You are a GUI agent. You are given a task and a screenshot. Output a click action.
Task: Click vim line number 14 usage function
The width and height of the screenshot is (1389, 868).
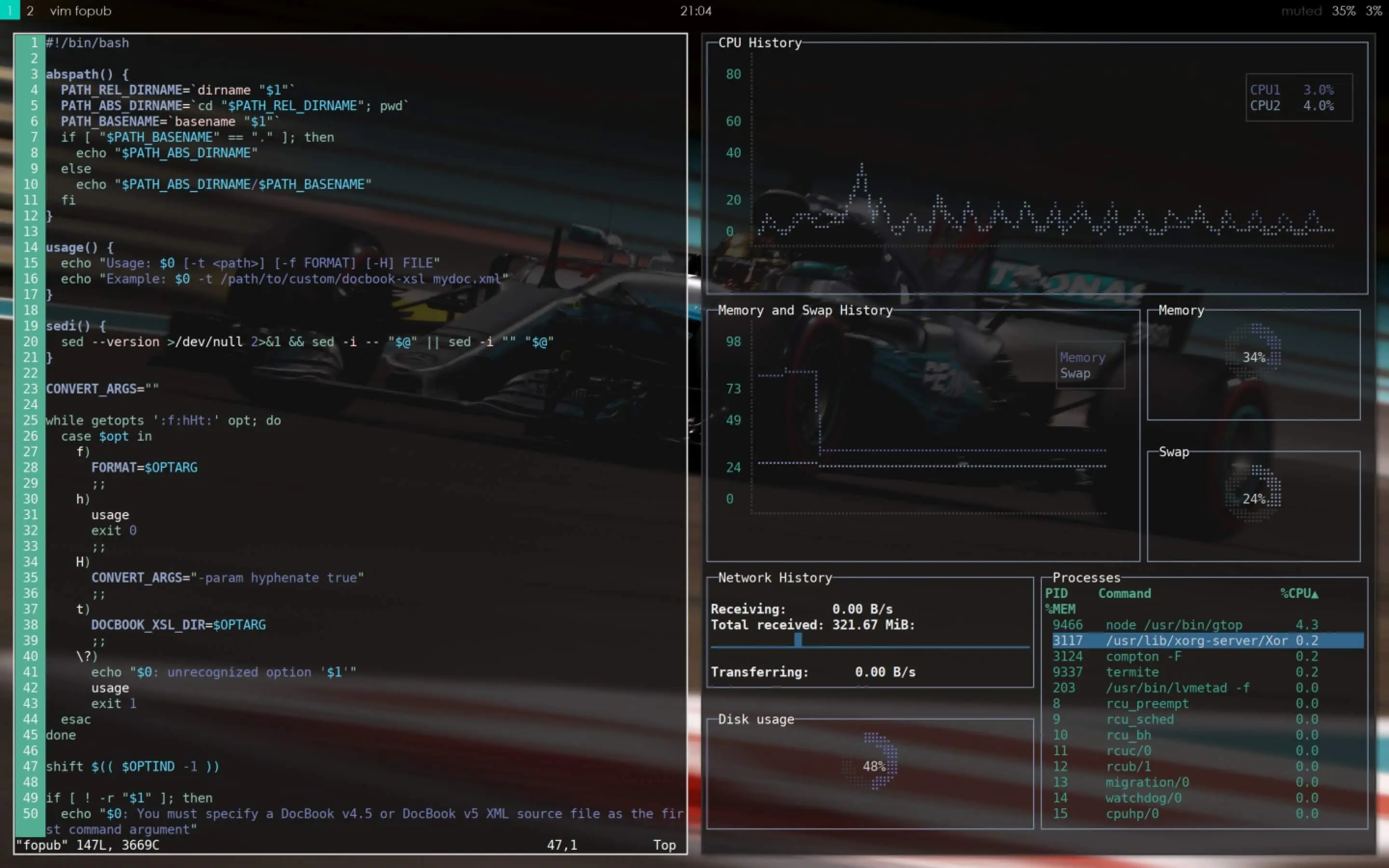click(30, 247)
